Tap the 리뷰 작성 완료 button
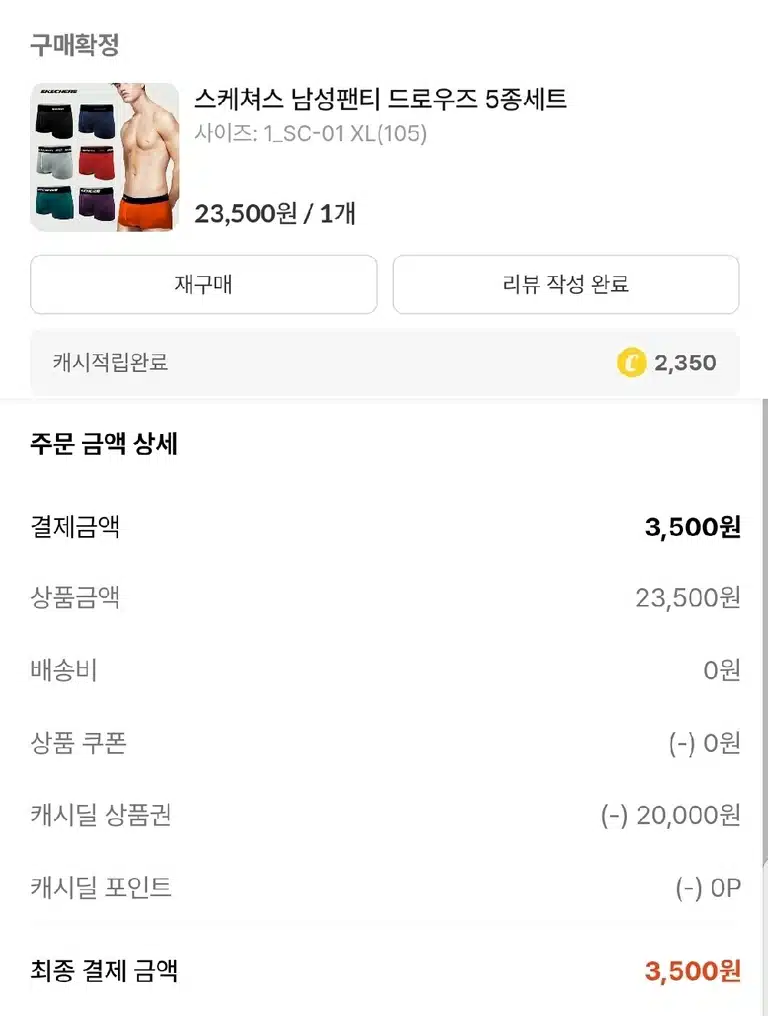 point(566,284)
